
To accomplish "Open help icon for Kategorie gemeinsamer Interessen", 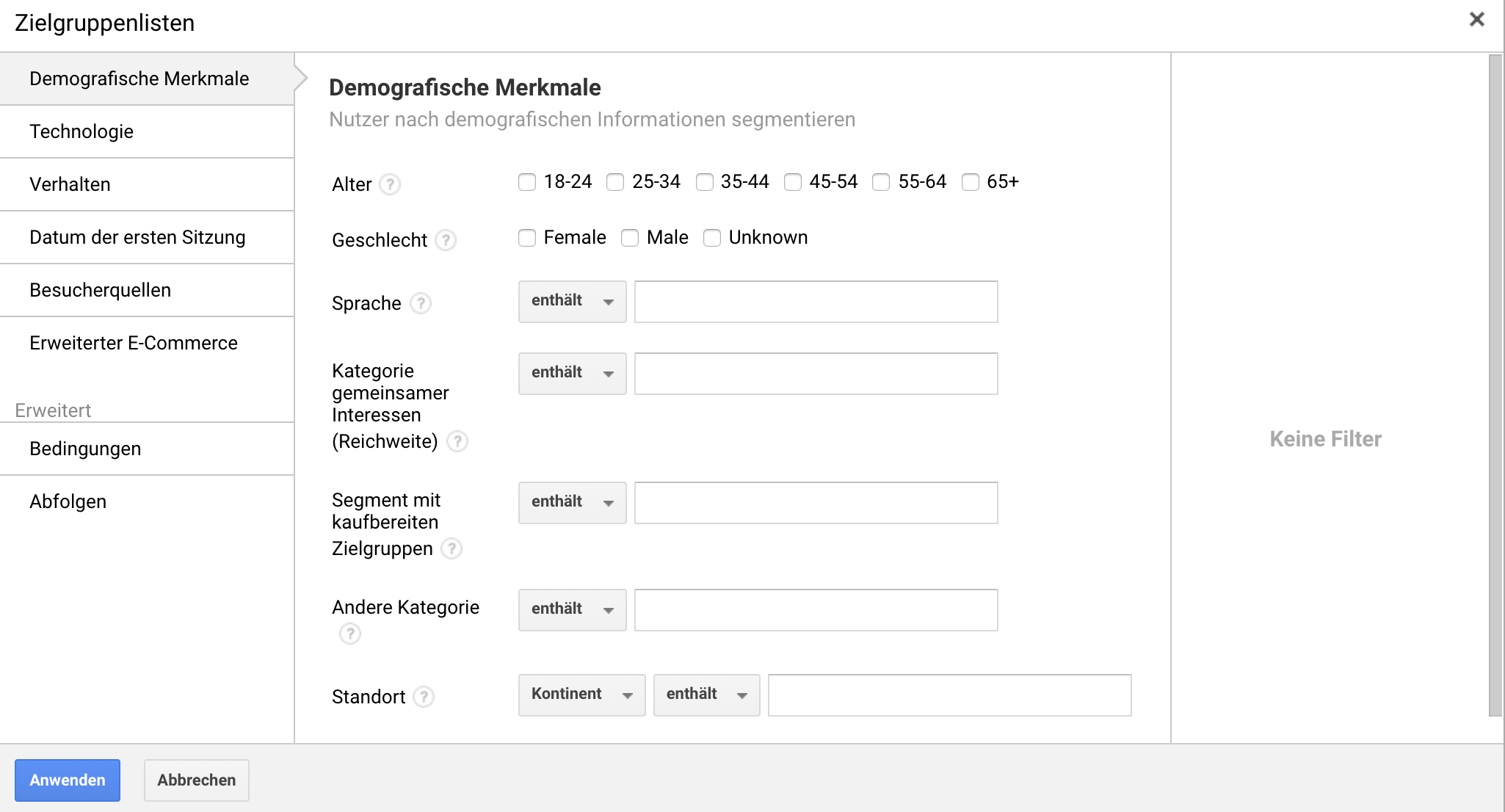I will 457,441.
